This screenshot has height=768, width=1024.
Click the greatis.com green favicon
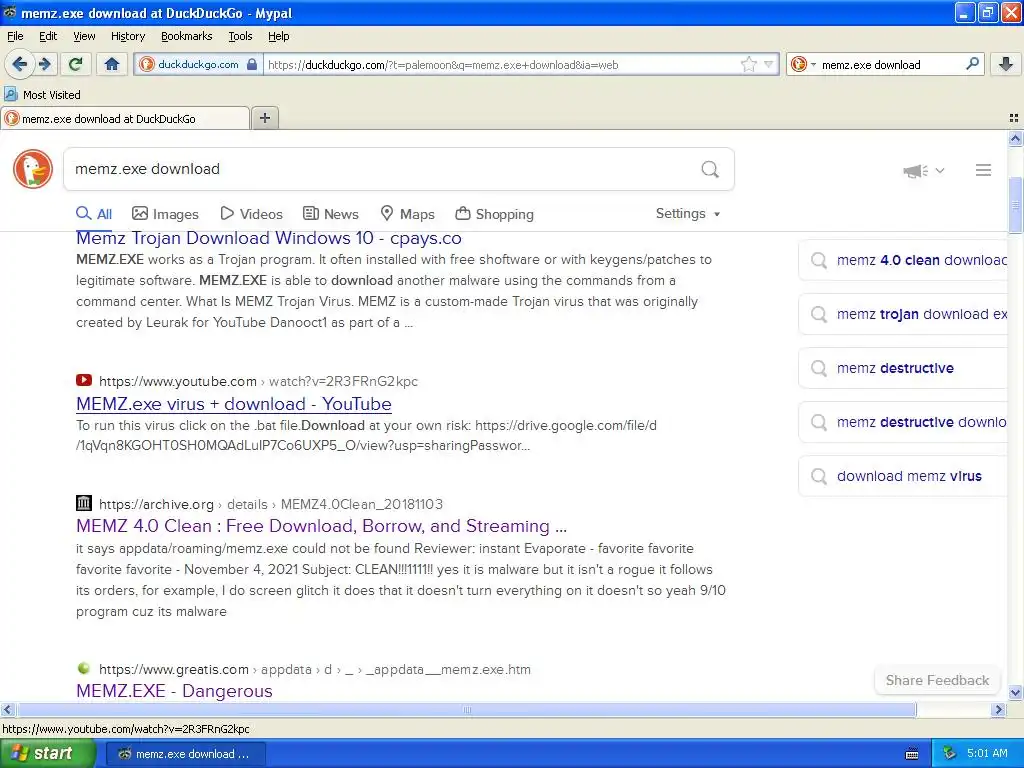(x=84, y=668)
